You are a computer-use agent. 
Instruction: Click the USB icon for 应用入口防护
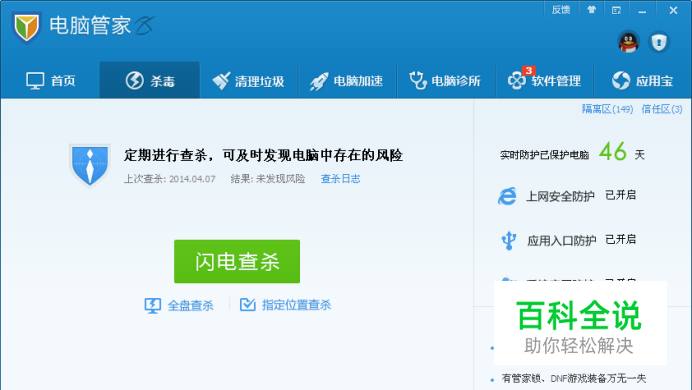[x=508, y=240]
